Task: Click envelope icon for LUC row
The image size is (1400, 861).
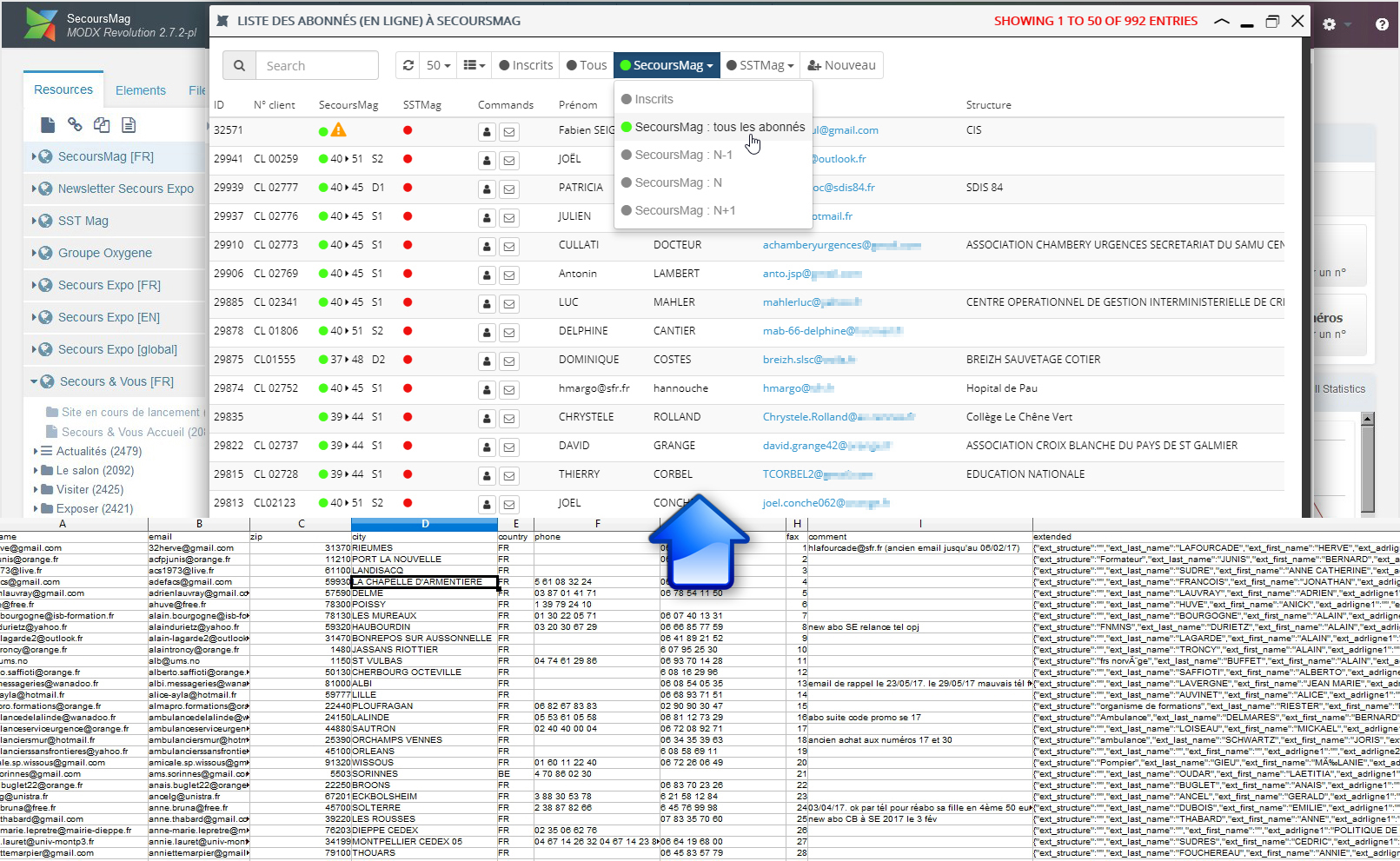Action: click(x=509, y=304)
